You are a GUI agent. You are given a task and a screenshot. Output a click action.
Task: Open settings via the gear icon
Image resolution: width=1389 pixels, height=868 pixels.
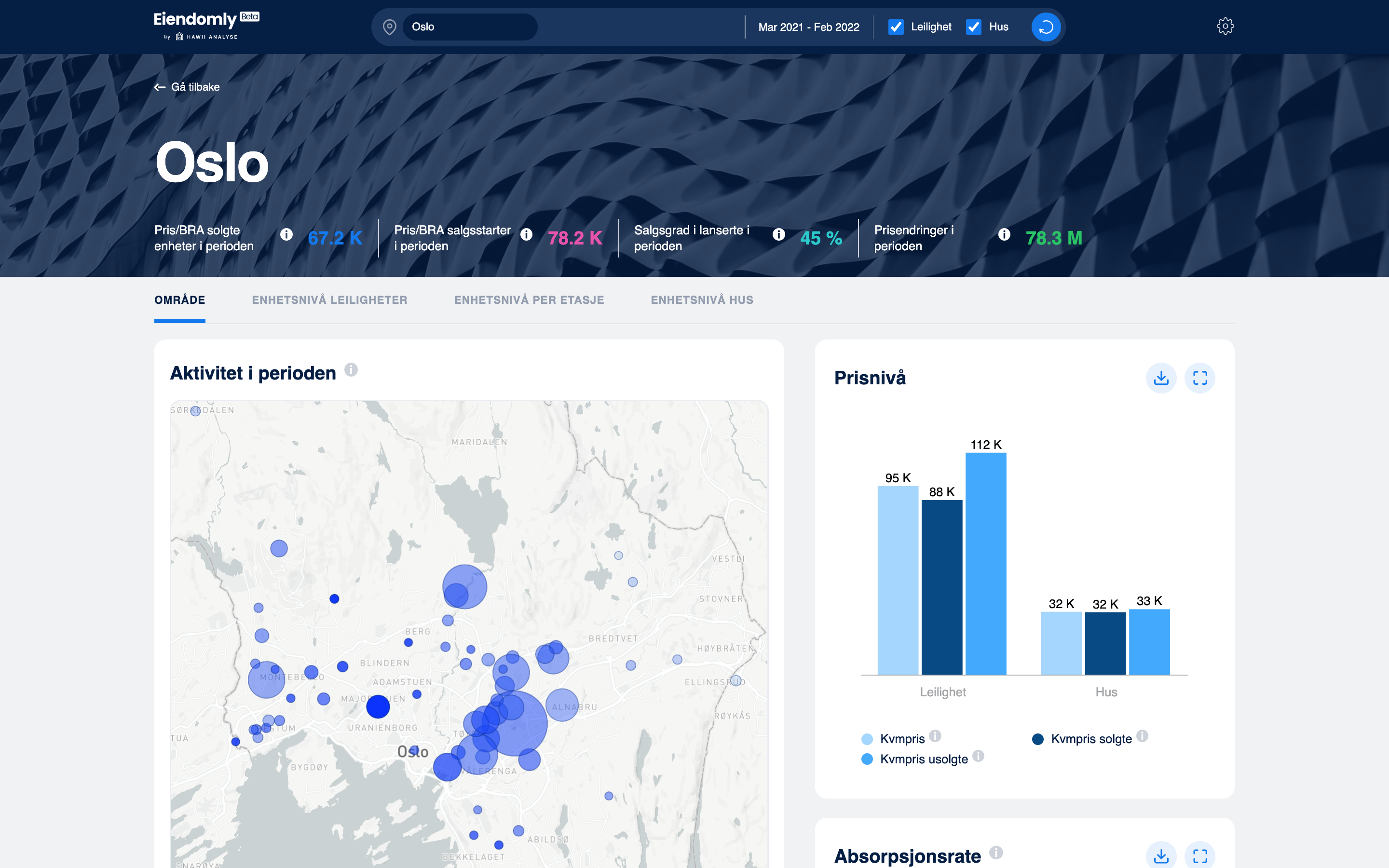[1225, 27]
